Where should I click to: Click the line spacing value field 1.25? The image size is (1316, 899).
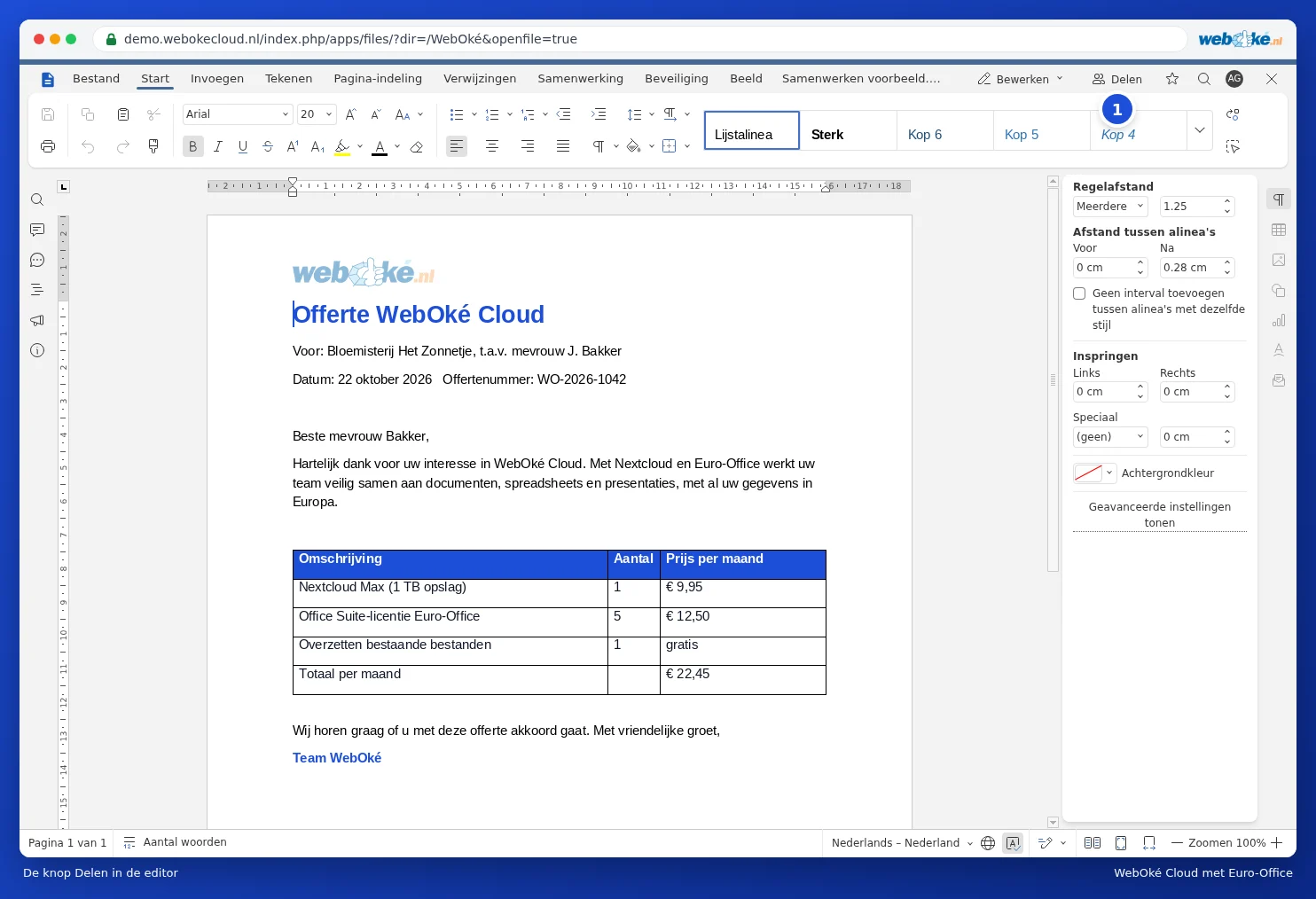coord(1191,207)
